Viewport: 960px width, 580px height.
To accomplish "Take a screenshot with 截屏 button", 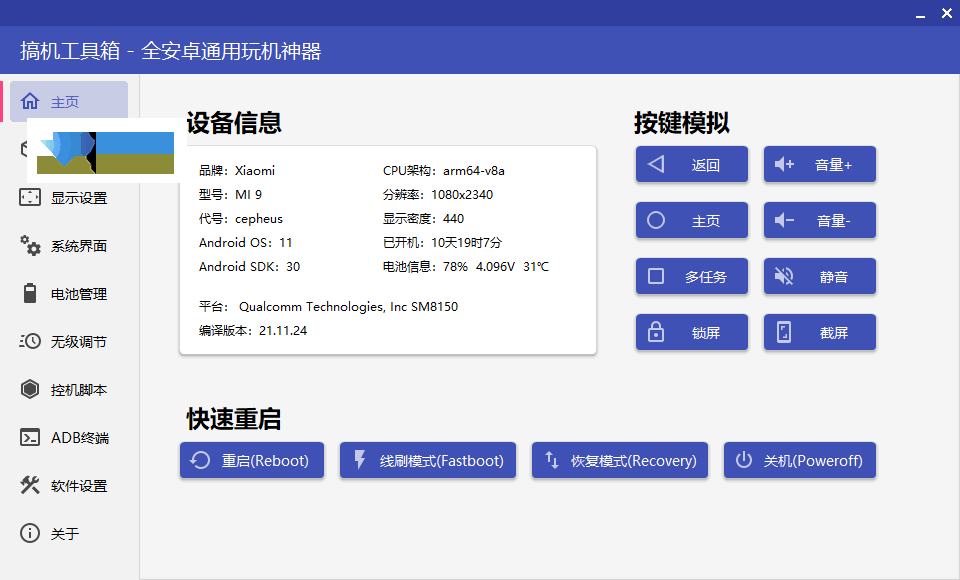I will [x=820, y=332].
